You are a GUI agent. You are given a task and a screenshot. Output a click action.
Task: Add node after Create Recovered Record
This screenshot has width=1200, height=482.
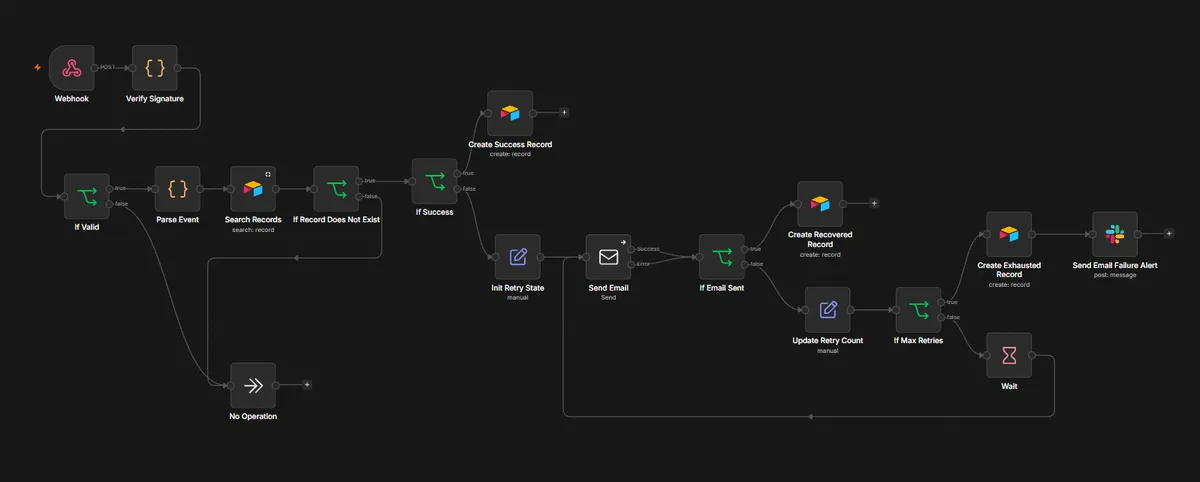coord(874,204)
